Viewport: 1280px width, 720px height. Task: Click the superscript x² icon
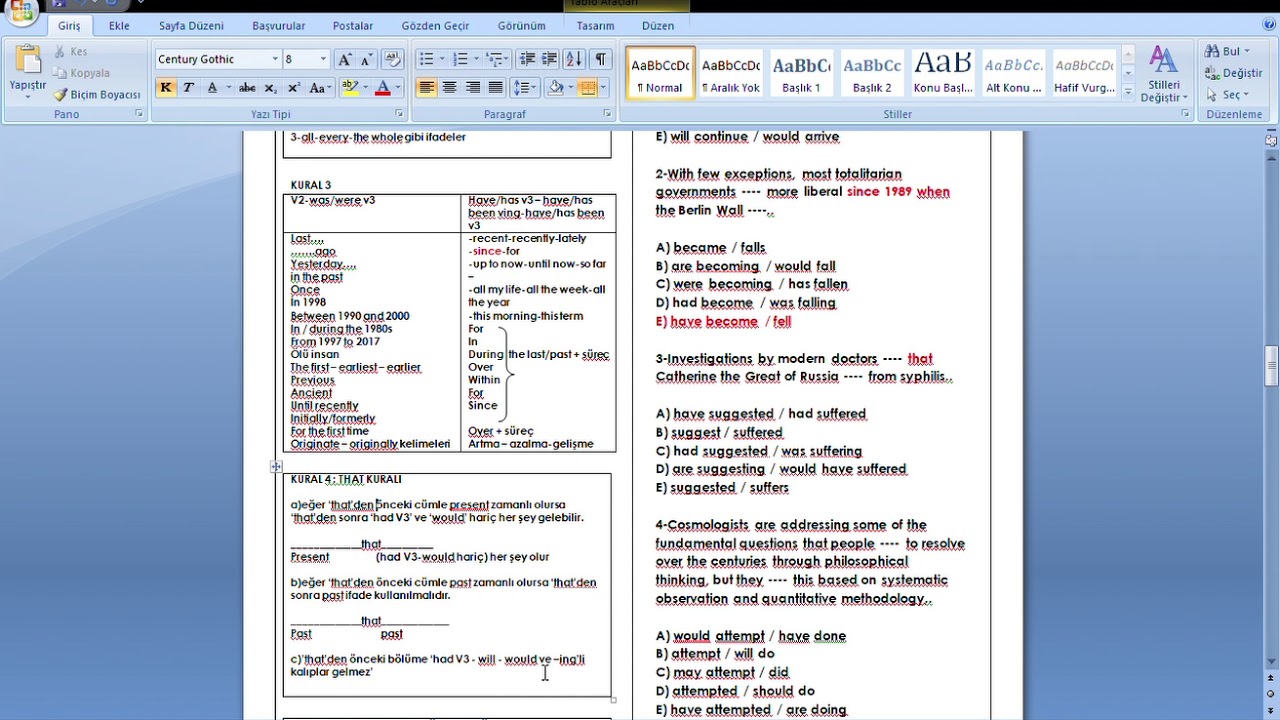(293, 88)
